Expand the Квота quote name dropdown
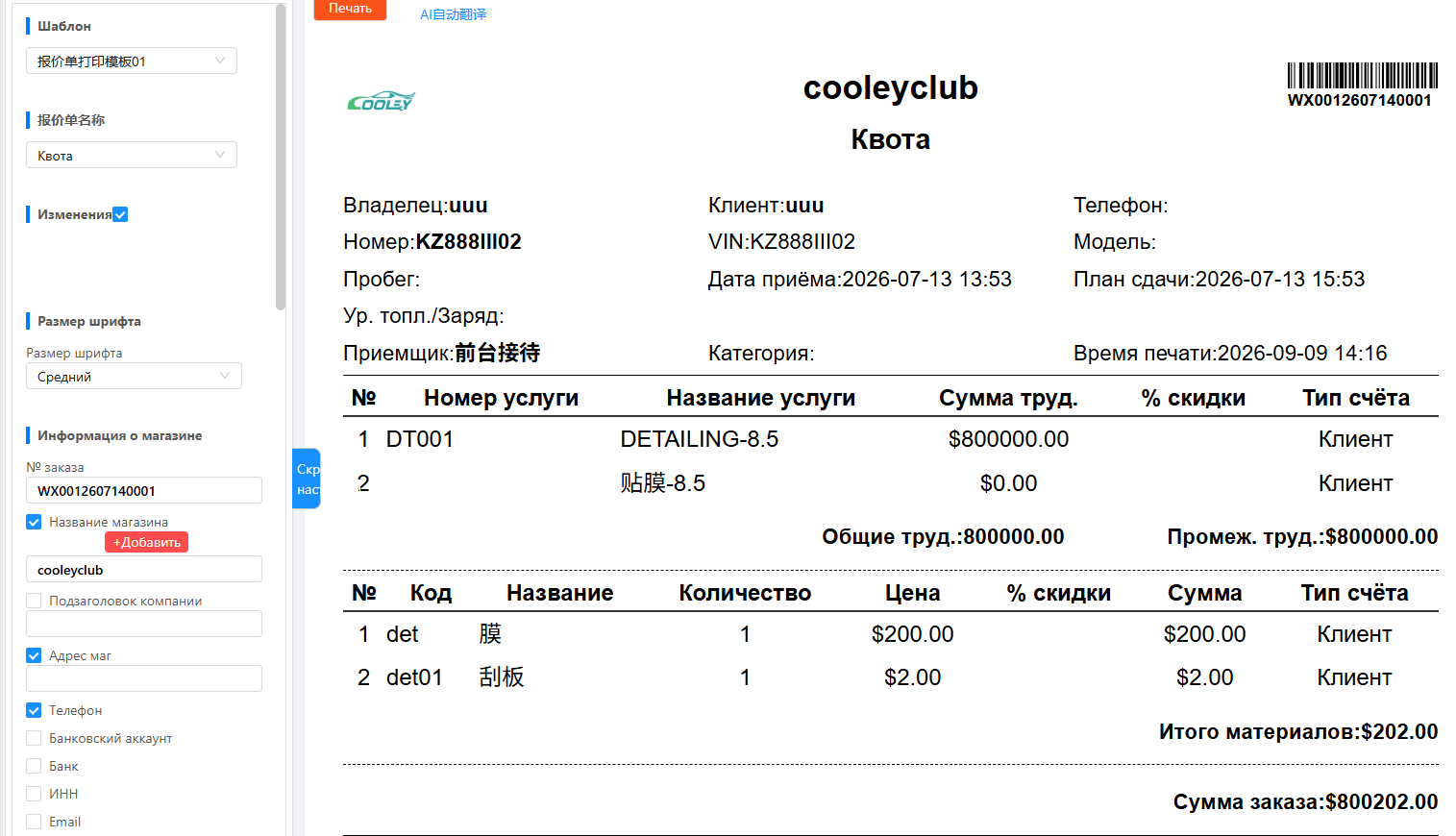This screenshot has width=1456, height=836. click(132, 155)
